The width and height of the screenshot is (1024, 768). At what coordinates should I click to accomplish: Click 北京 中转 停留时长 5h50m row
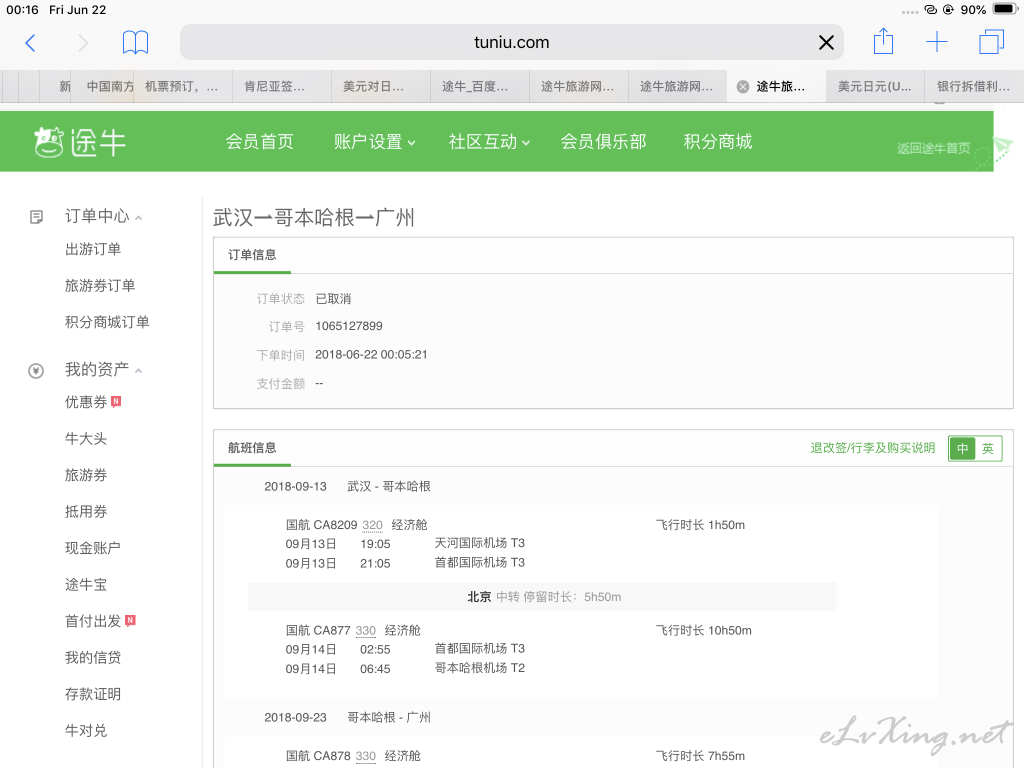coord(542,597)
